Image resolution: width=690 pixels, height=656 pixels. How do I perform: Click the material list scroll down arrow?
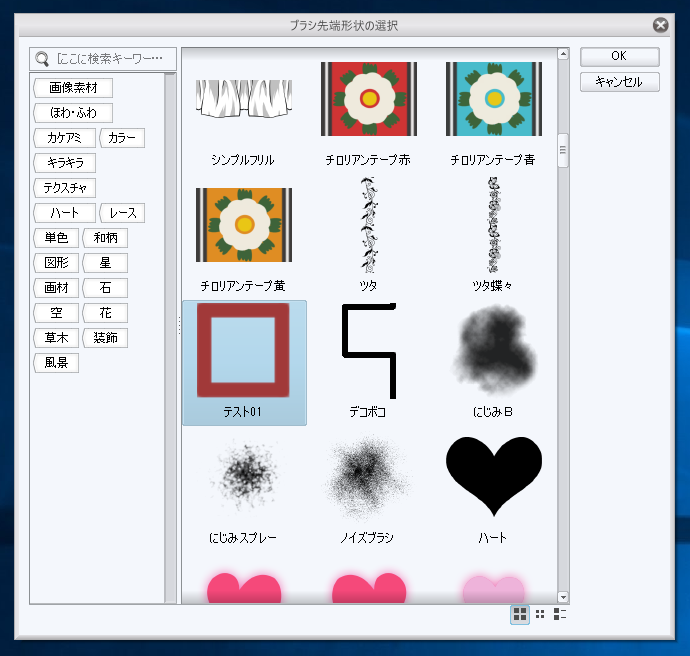(x=563, y=597)
